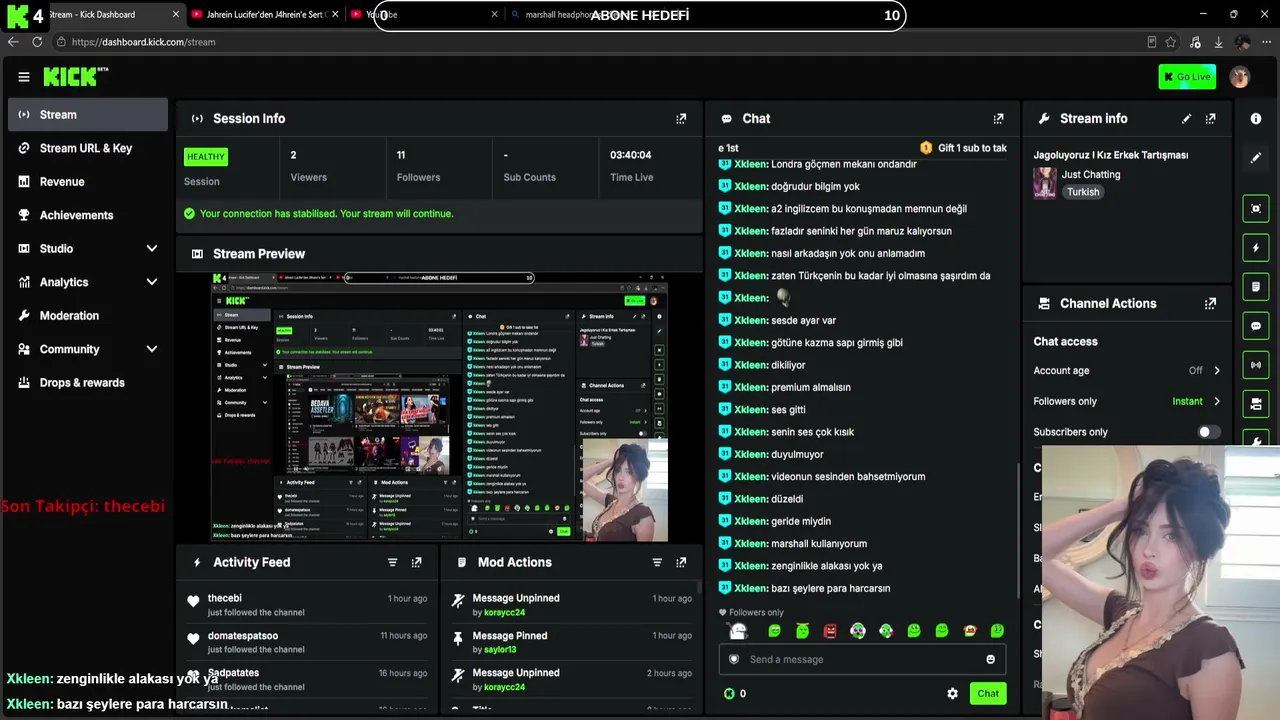The height and width of the screenshot is (720, 1280).
Task: Click the Gift 1 sub prompt in chat
Action: 963,148
